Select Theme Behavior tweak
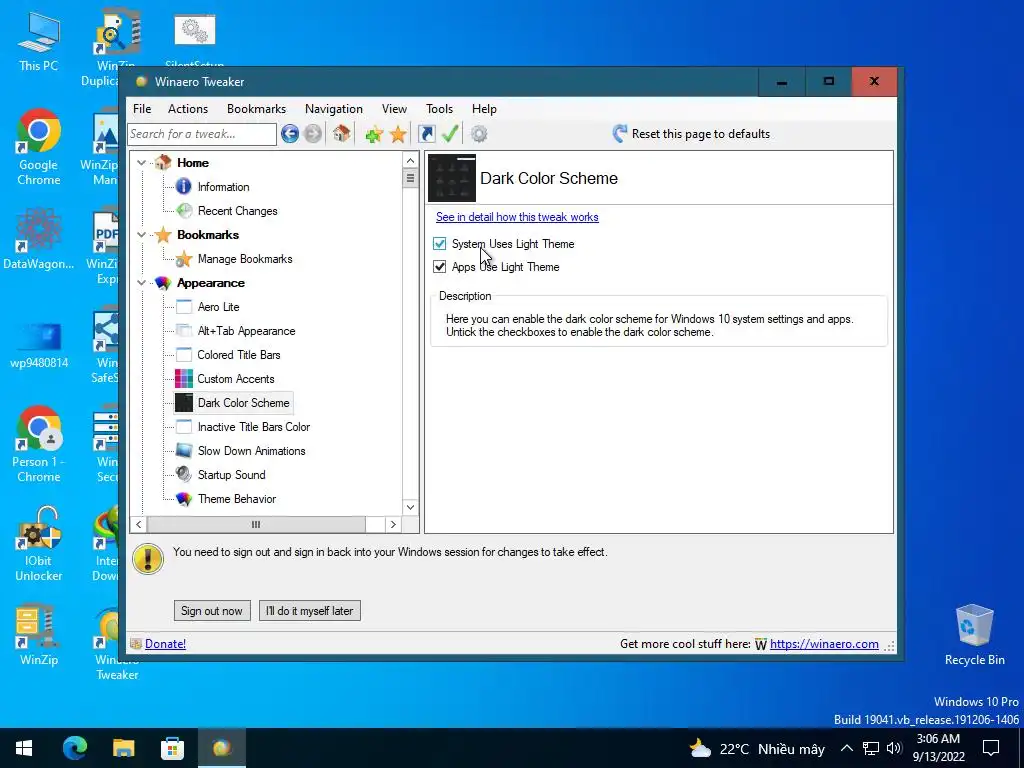The image size is (1024, 768). coord(236,499)
